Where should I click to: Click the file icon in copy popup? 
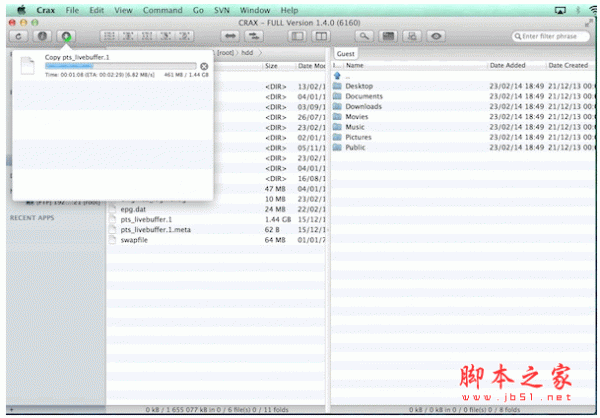click(x=28, y=65)
